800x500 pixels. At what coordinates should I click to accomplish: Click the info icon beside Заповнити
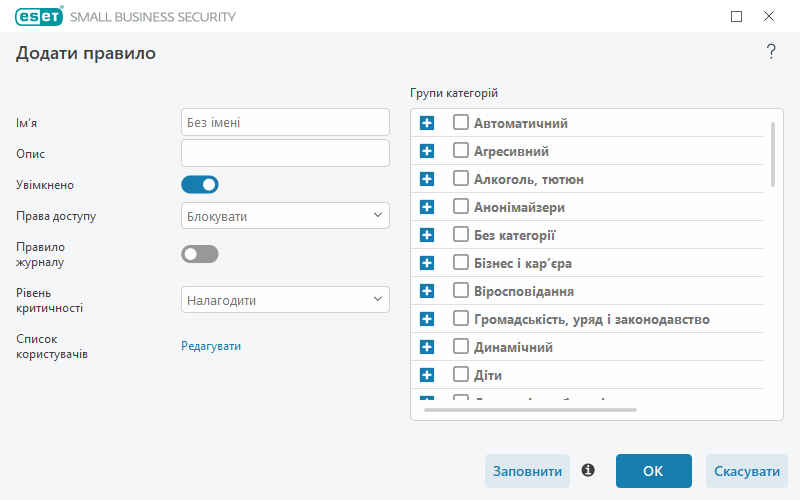tap(588, 470)
